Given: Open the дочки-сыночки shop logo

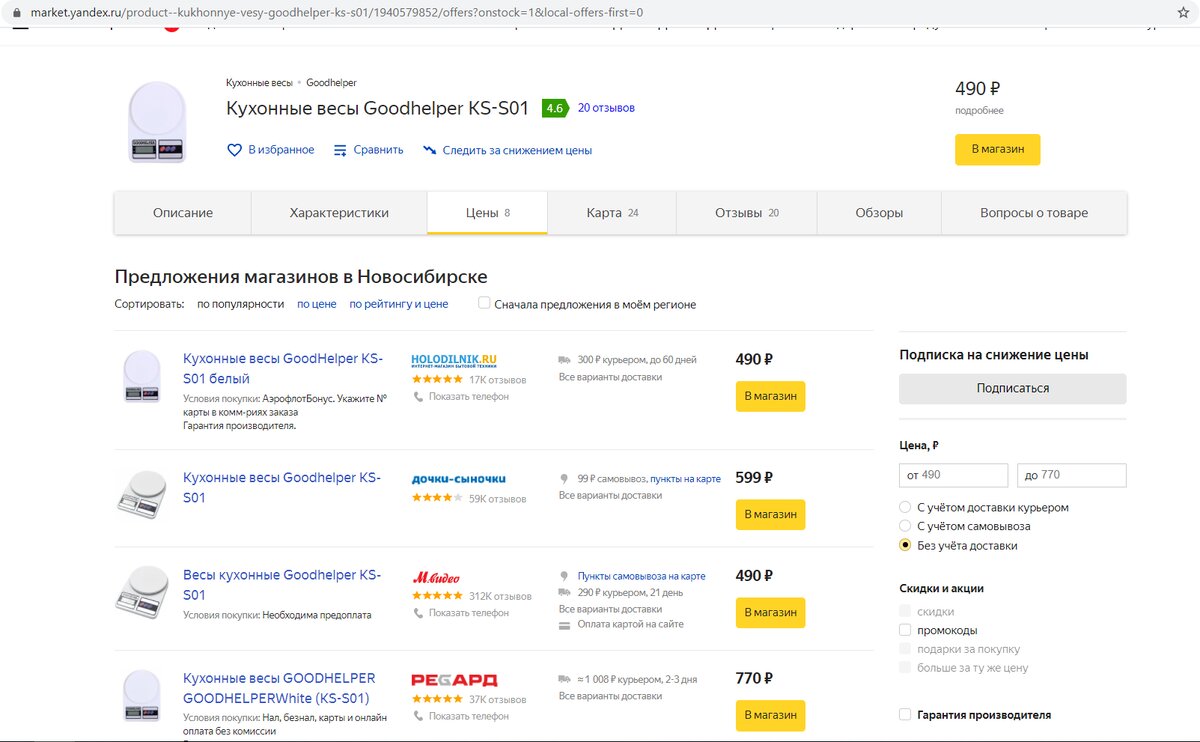Looking at the screenshot, I should tap(459, 479).
